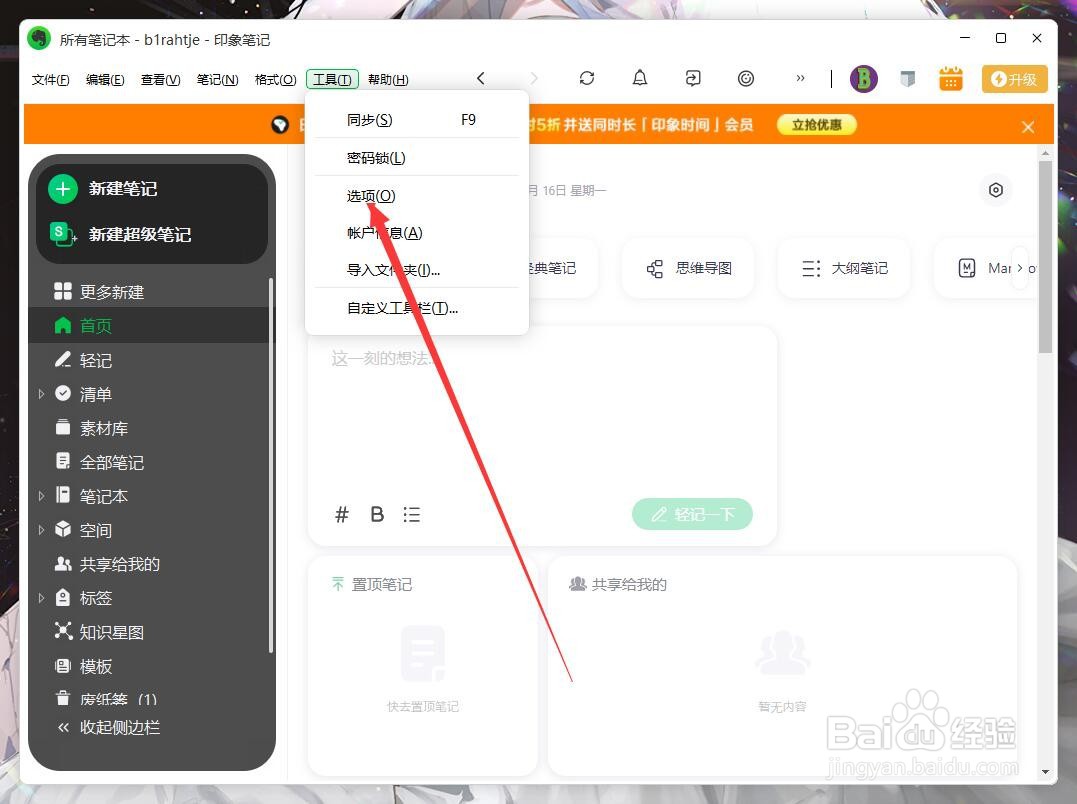The image size is (1077, 804).
Task: Open homepage settings hexagon icon
Action: pos(995,190)
